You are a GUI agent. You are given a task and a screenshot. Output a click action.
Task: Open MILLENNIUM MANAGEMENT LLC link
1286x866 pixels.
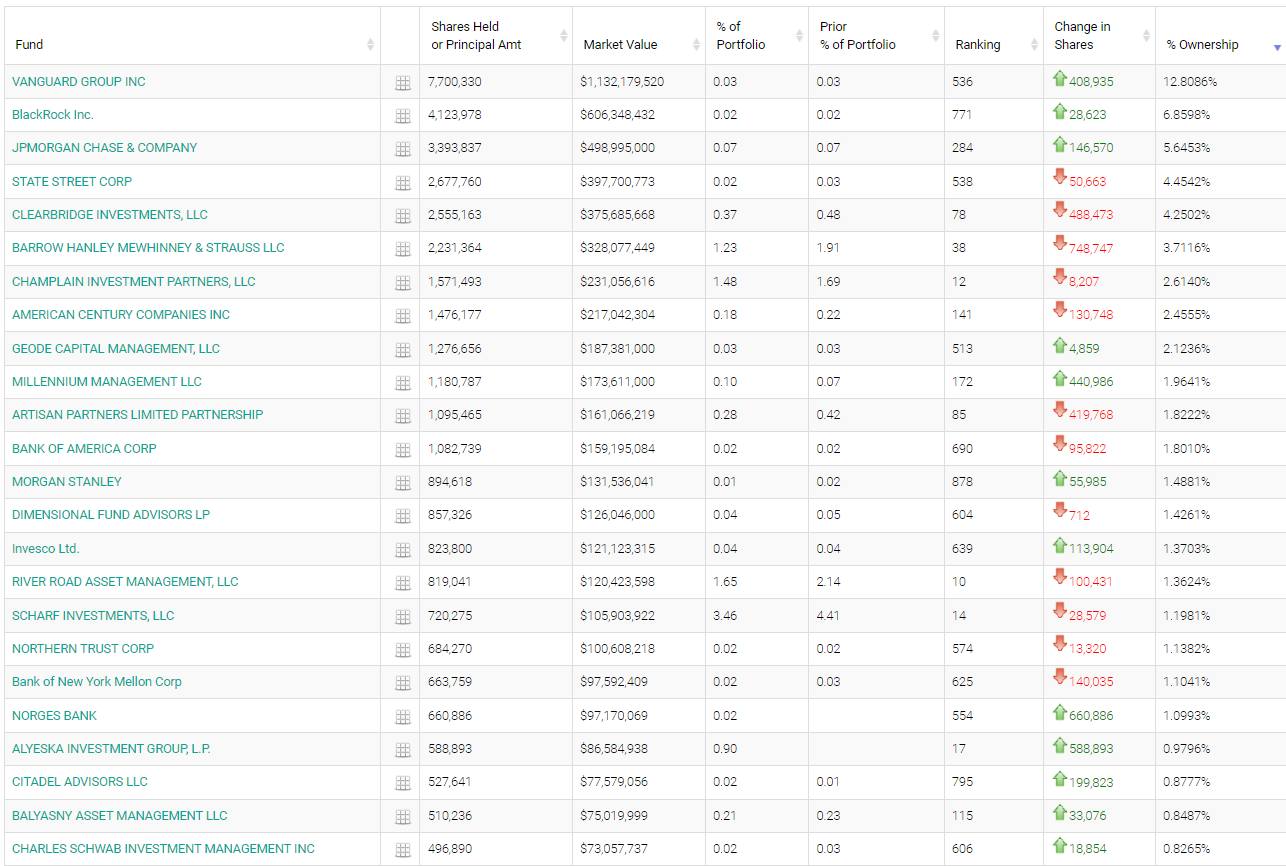pyautogui.click(x=107, y=382)
